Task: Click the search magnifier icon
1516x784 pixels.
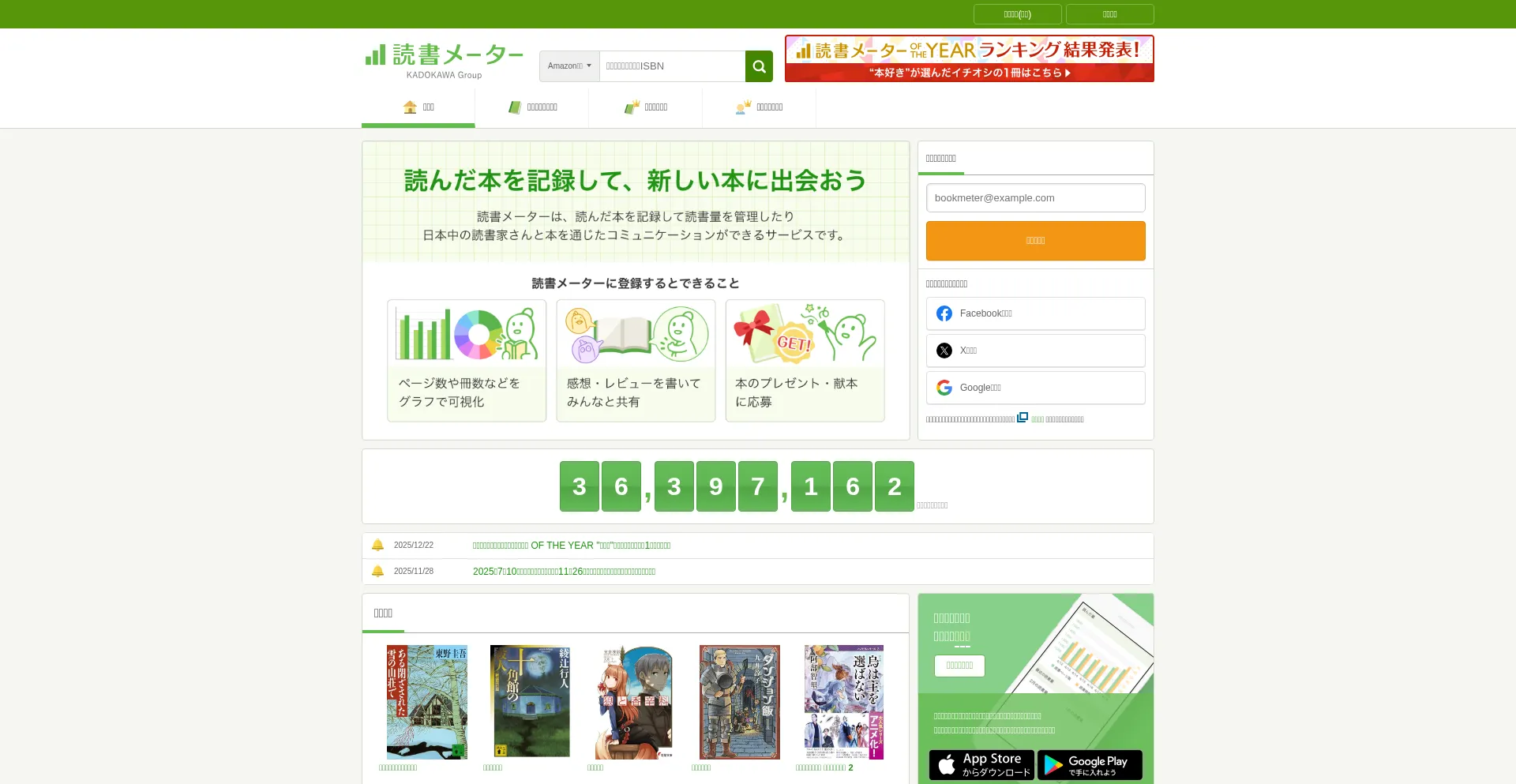Action: tap(758, 66)
